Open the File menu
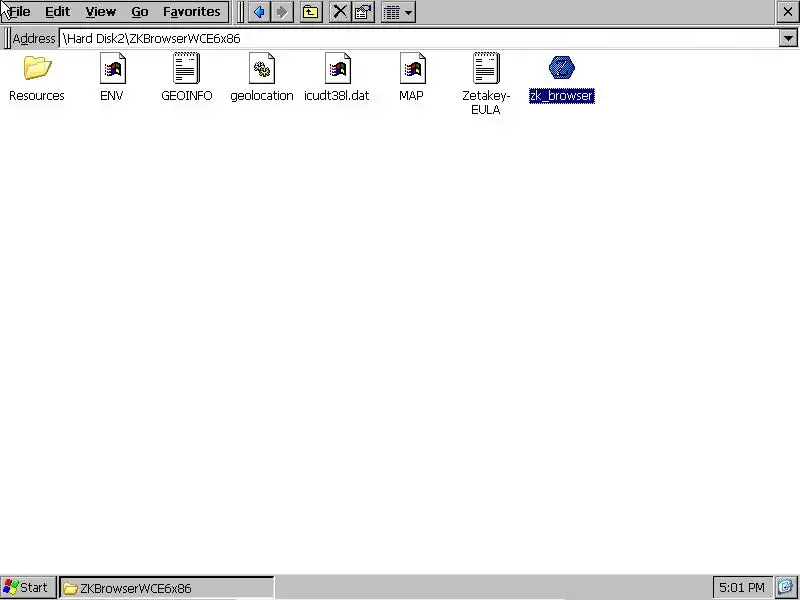Screen dimensions: 800x600 pyautogui.click(x=20, y=11)
